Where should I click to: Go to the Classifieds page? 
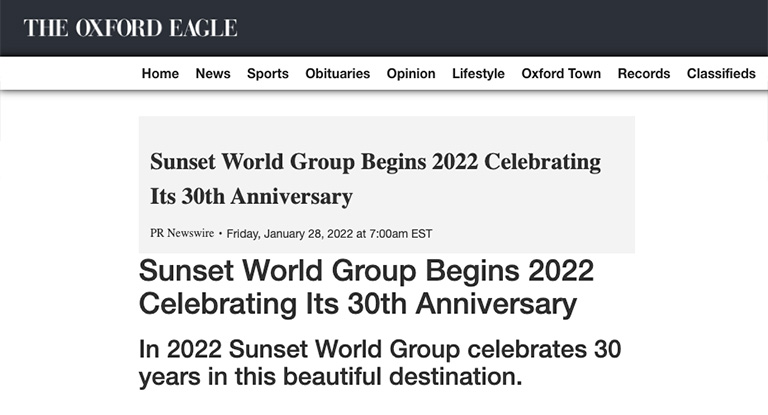pos(721,73)
